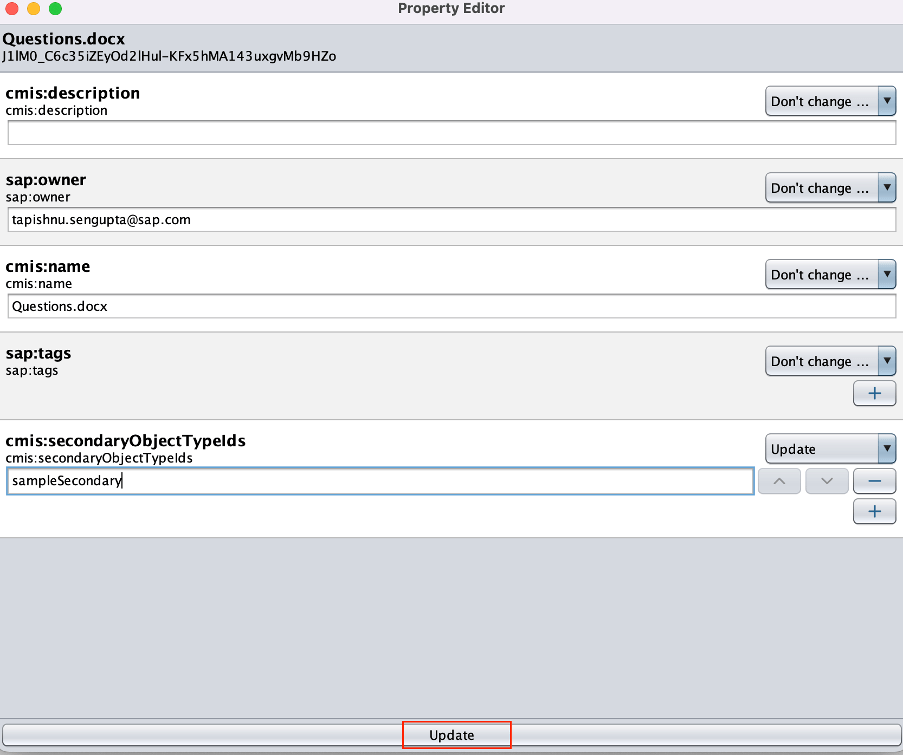Click the Property Editor window title

click(x=451, y=8)
